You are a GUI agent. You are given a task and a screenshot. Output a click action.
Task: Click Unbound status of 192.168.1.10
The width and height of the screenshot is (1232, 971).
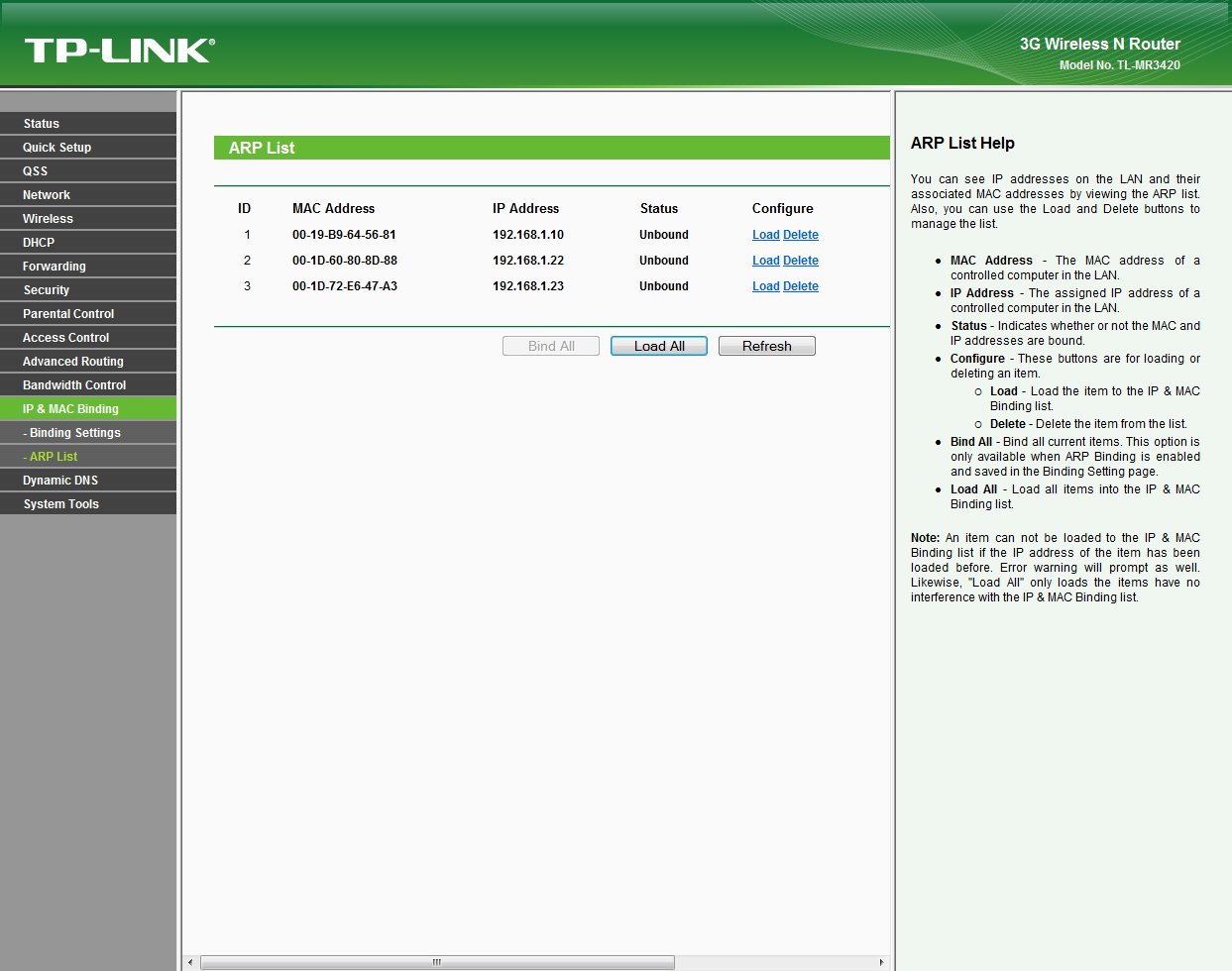tap(664, 235)
